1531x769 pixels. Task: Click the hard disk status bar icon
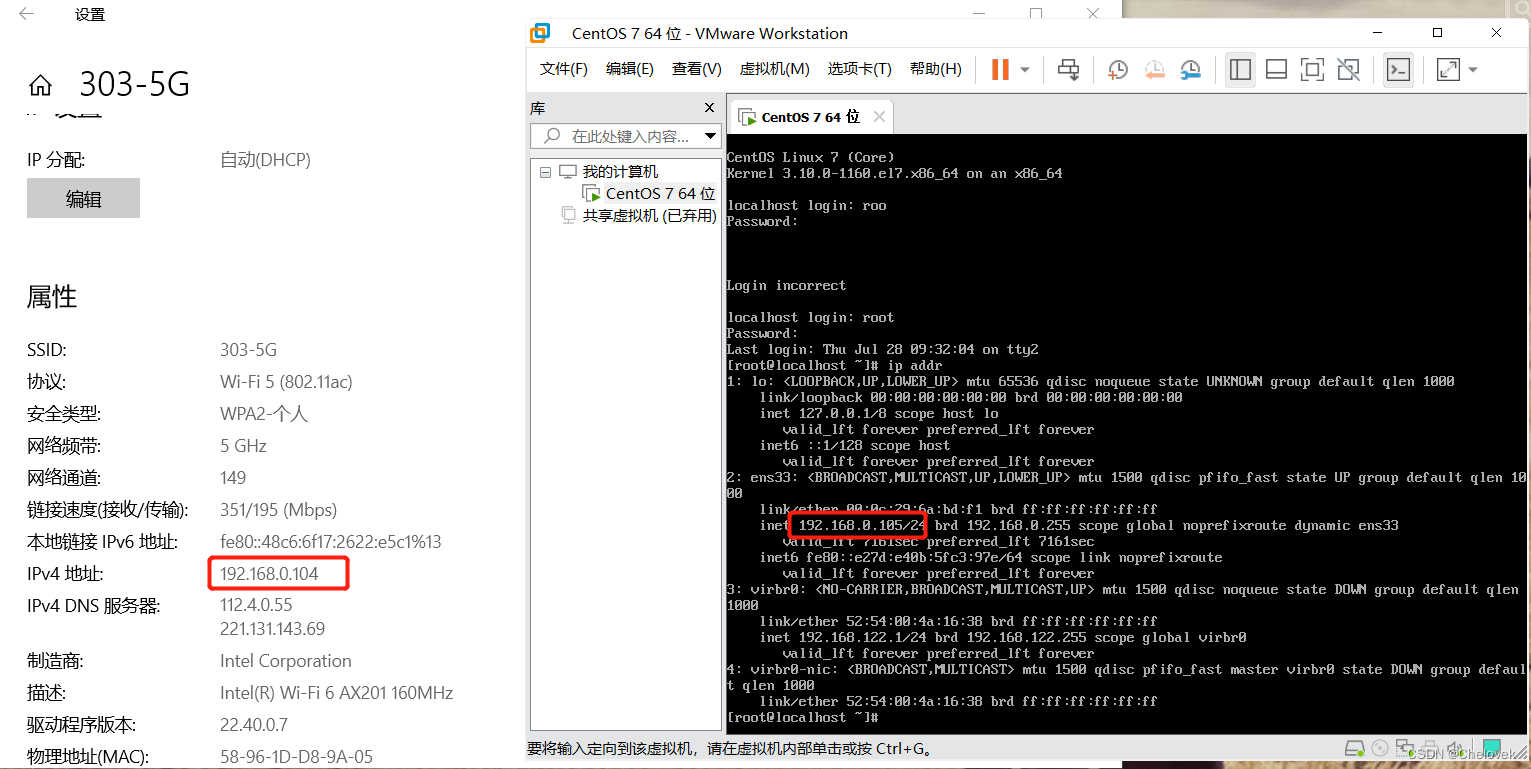[x=1355, y=748]
